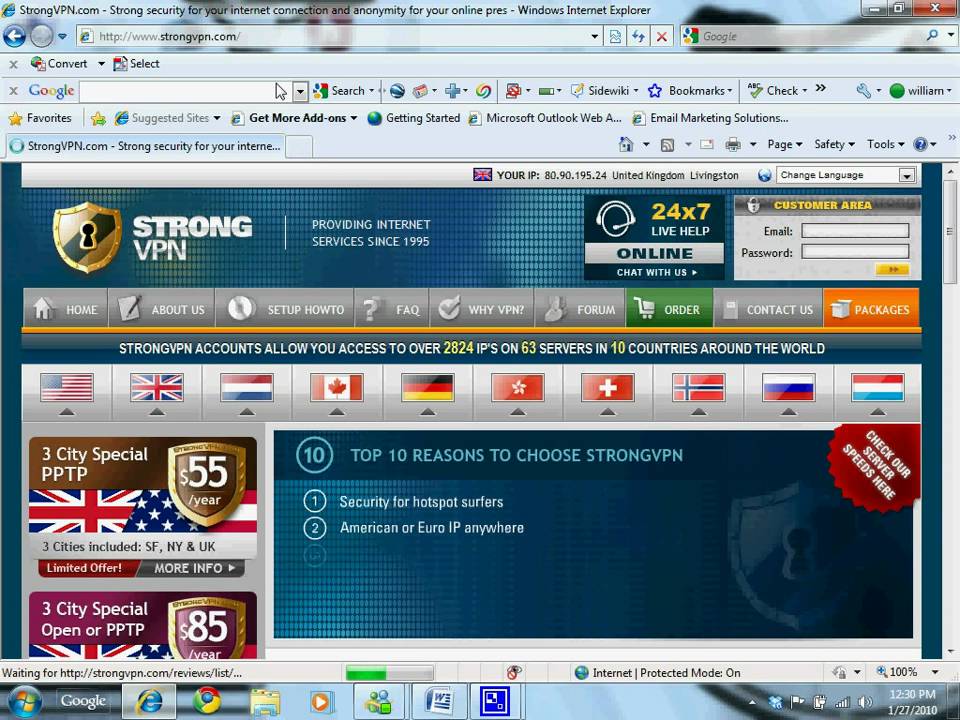
Task: Click the $85 3 City Special banner
Action: 143,624
